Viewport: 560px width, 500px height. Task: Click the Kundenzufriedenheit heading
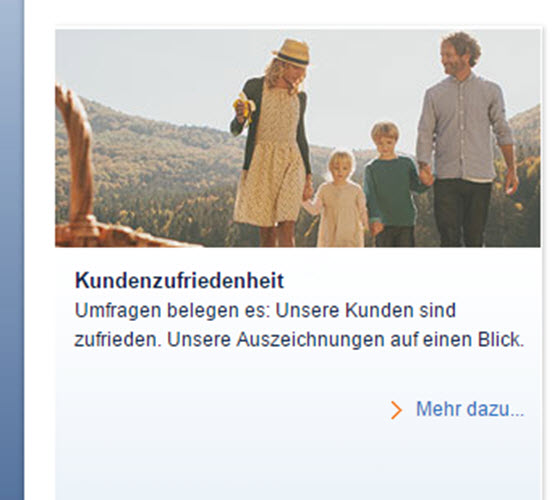(x=179, y=280)
